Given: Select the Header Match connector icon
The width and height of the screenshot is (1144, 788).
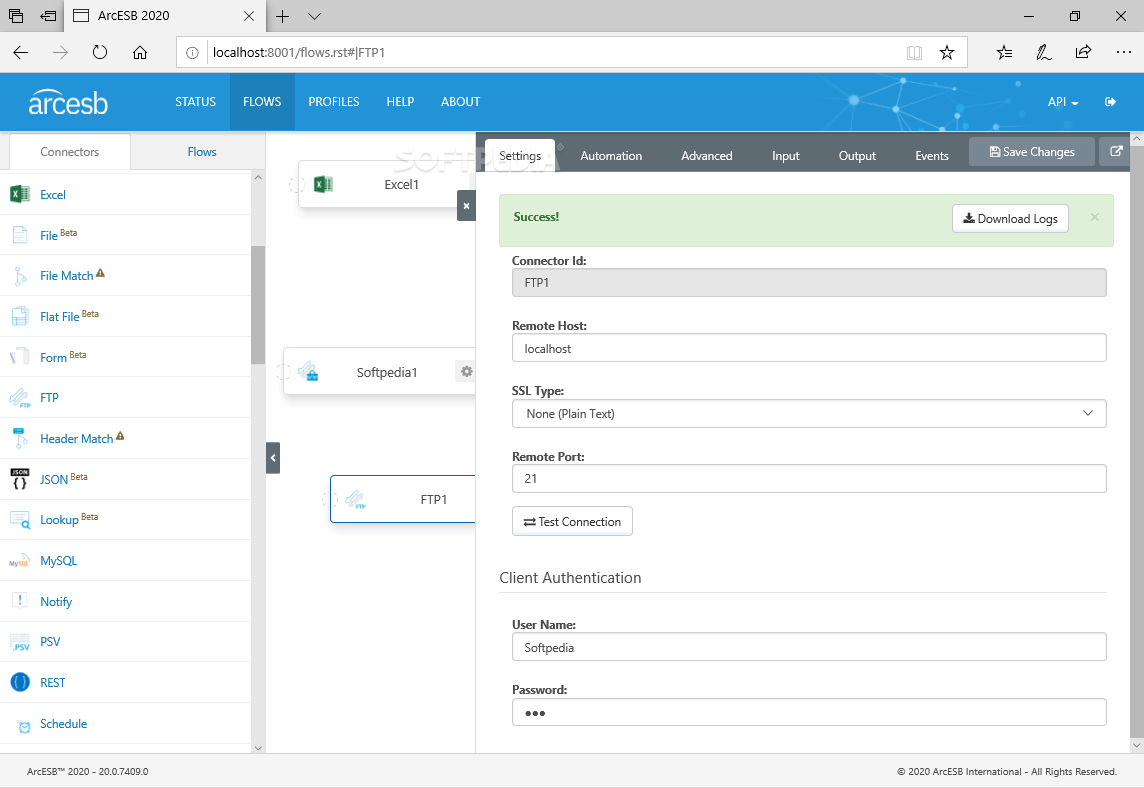Looking at the screenshot, I should tap(20, 439).
